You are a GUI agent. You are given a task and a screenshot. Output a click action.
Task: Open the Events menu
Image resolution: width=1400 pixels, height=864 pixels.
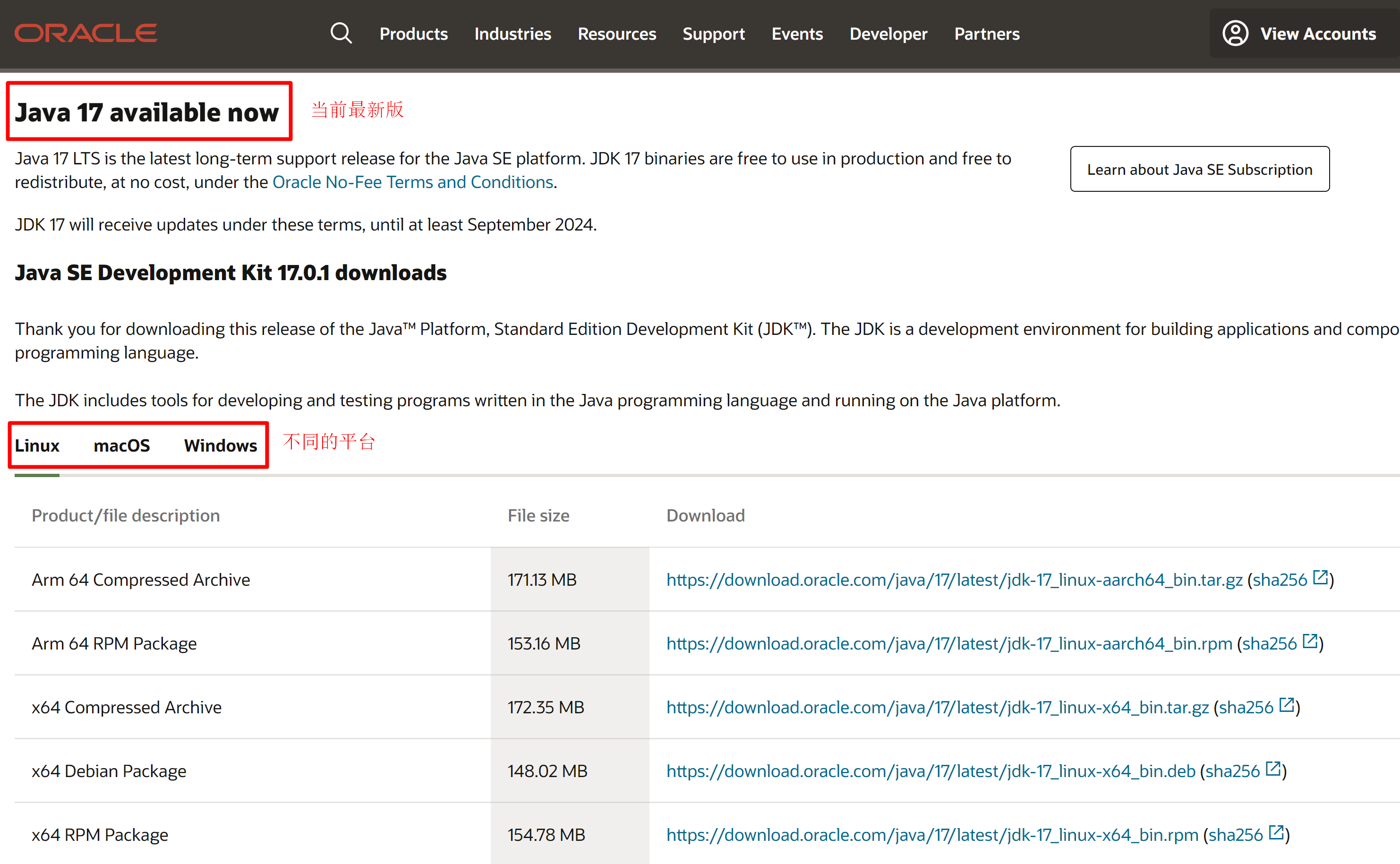tap(797, 34)
